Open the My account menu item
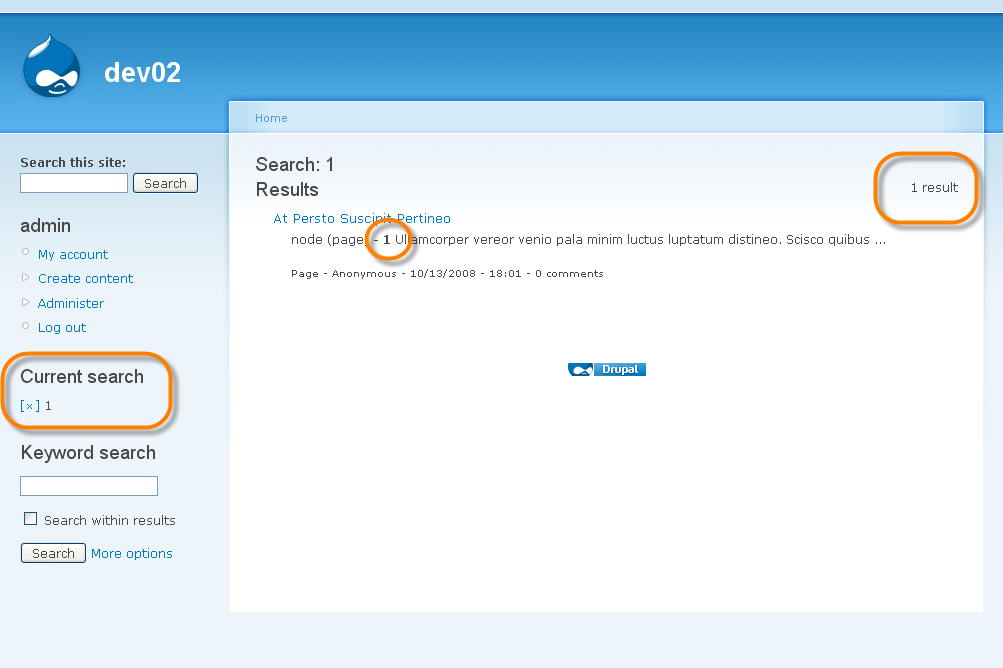 pos(73,255)
